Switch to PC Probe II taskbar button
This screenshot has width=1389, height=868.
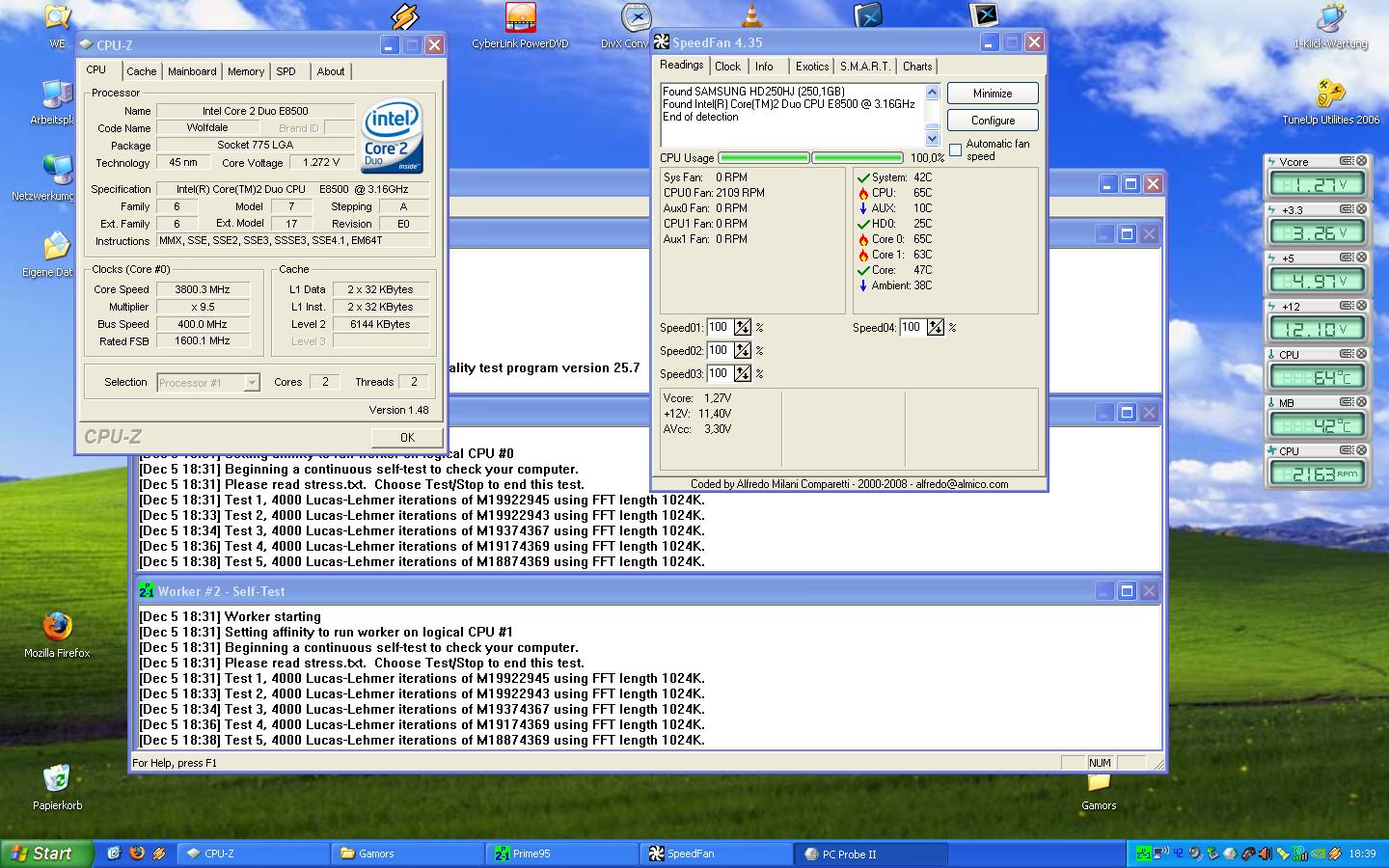coord(870,854)
